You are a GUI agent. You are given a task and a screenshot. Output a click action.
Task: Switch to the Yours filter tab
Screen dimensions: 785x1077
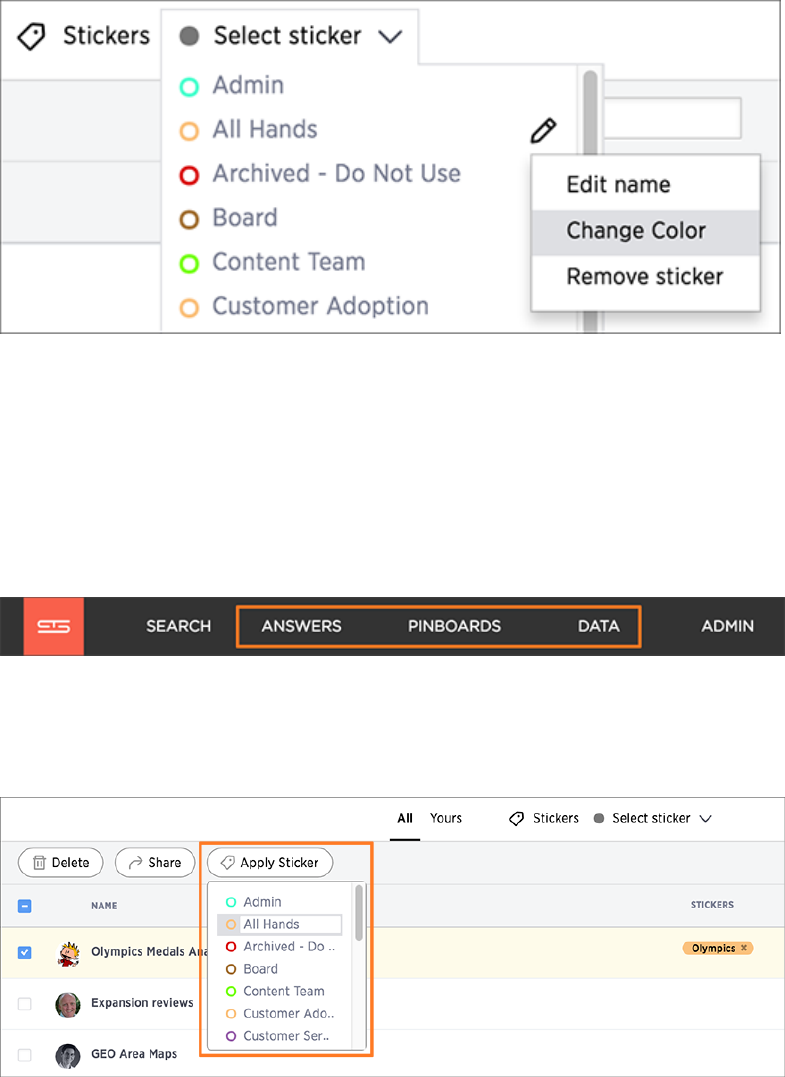(446, 818)
